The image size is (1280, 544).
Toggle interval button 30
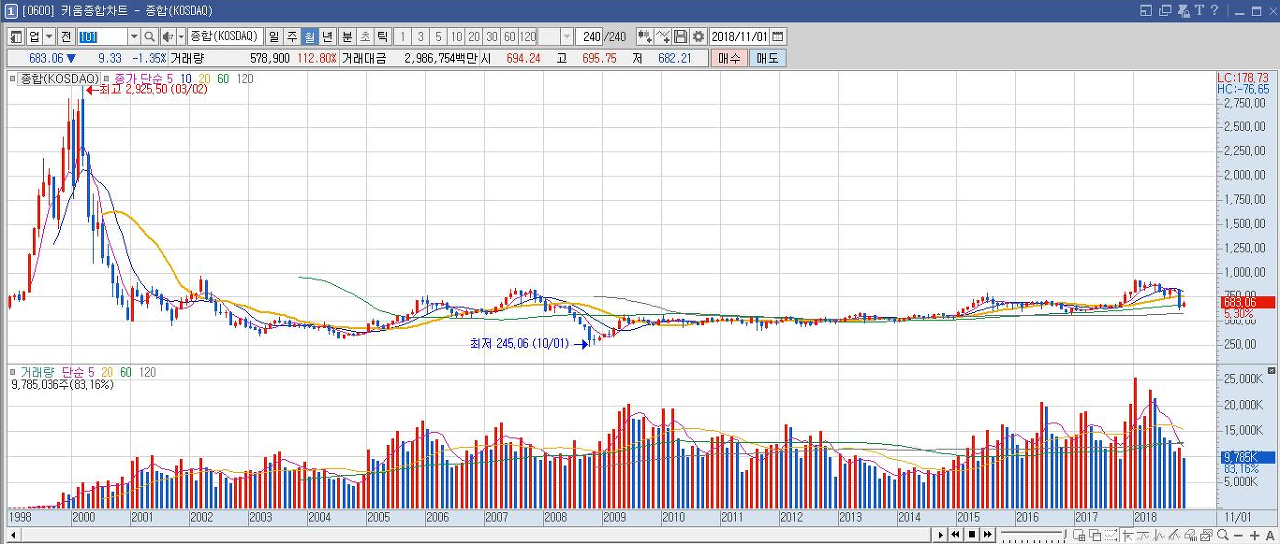492,37
